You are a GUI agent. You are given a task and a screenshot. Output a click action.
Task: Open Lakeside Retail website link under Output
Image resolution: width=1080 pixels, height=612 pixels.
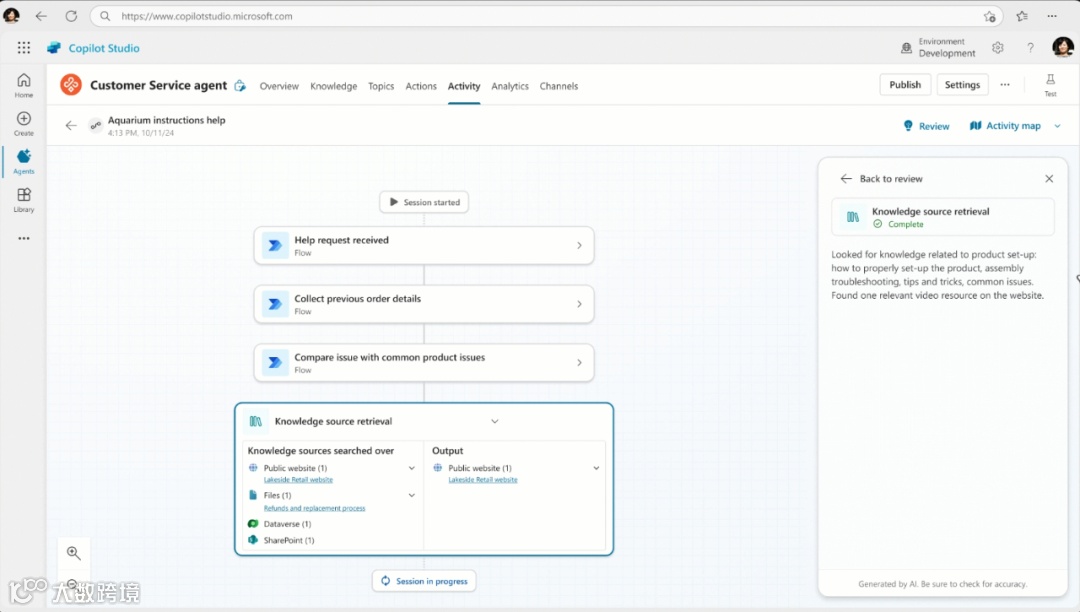(x=483, y=480)
